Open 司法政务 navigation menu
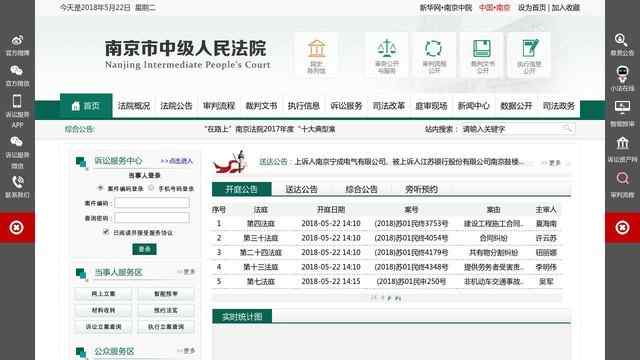640x360 pixels. (558, 106)
